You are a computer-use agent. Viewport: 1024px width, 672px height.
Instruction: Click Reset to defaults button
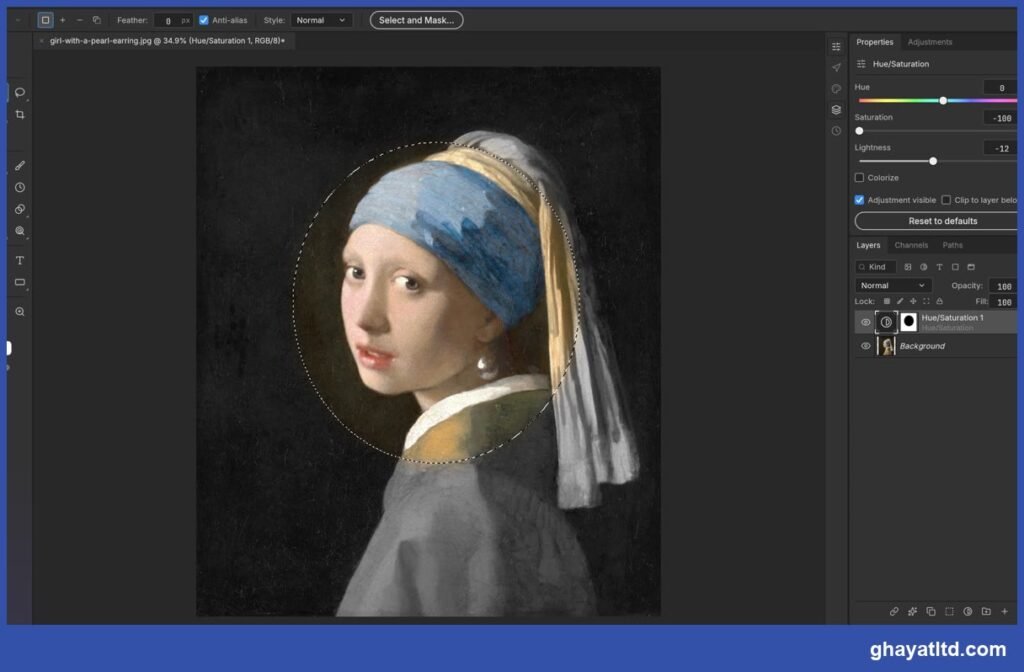(936, 221)
